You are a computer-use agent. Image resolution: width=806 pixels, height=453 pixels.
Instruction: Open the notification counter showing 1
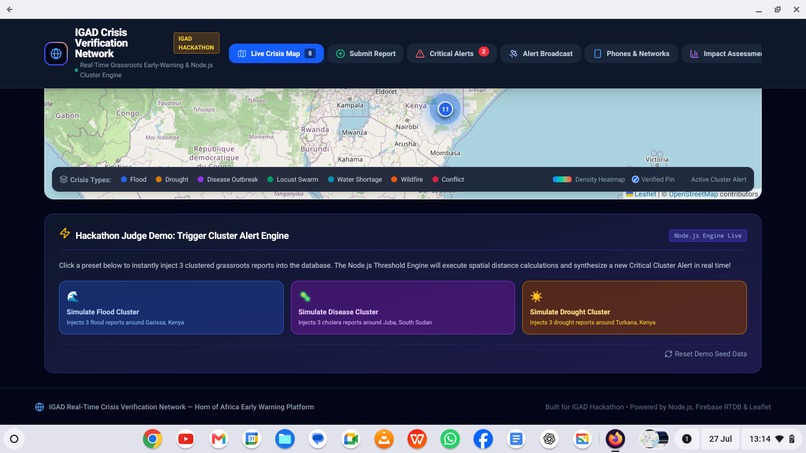coord(686,439)
